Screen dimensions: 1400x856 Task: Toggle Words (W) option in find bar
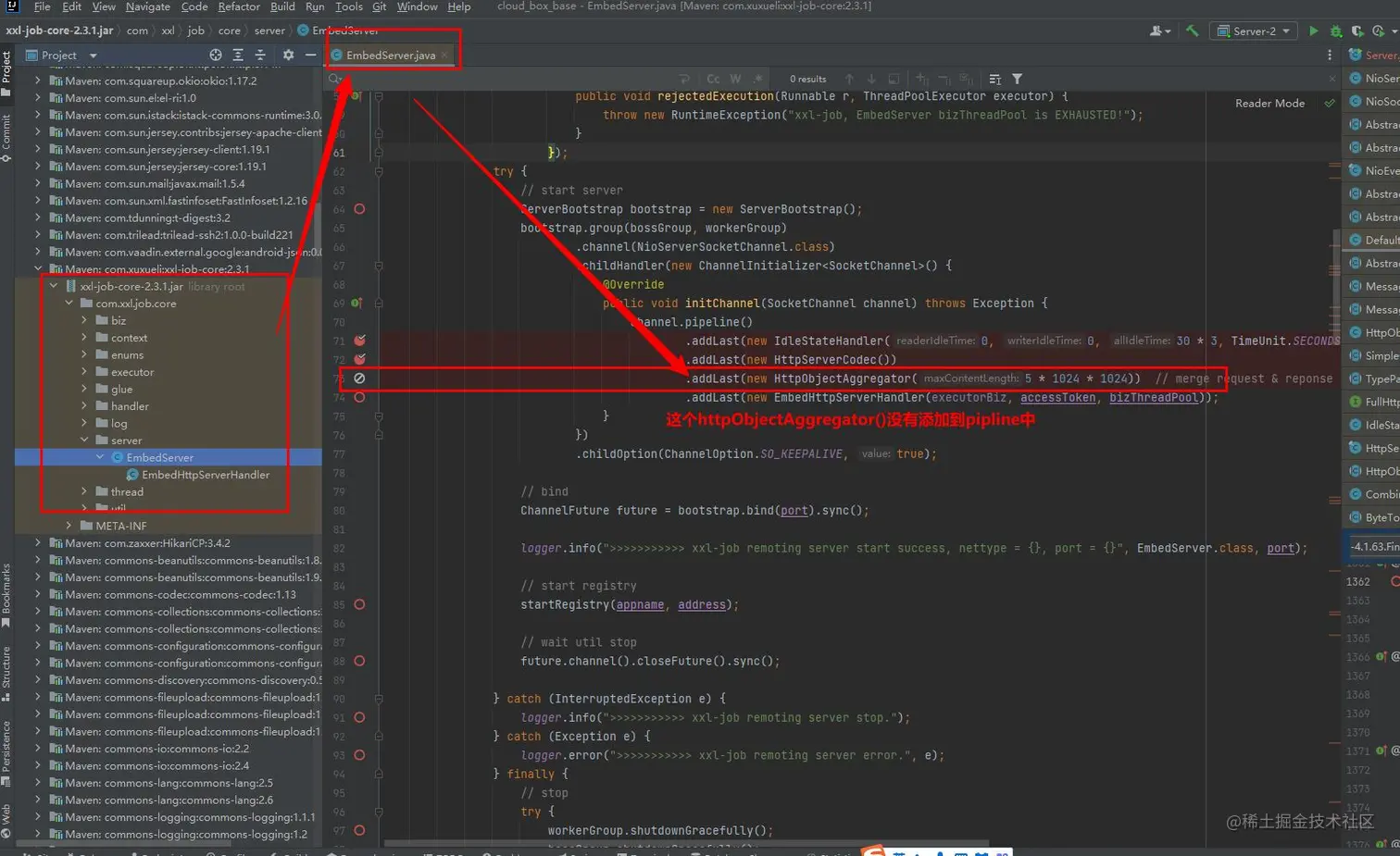click(735, 79)
